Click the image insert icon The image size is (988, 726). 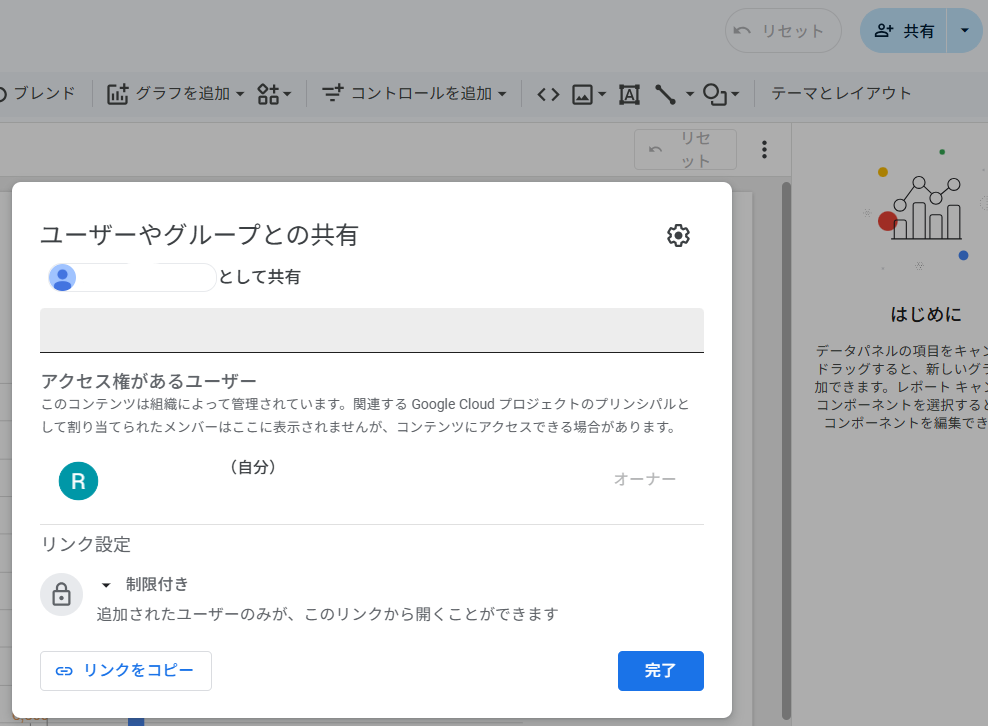582,95
